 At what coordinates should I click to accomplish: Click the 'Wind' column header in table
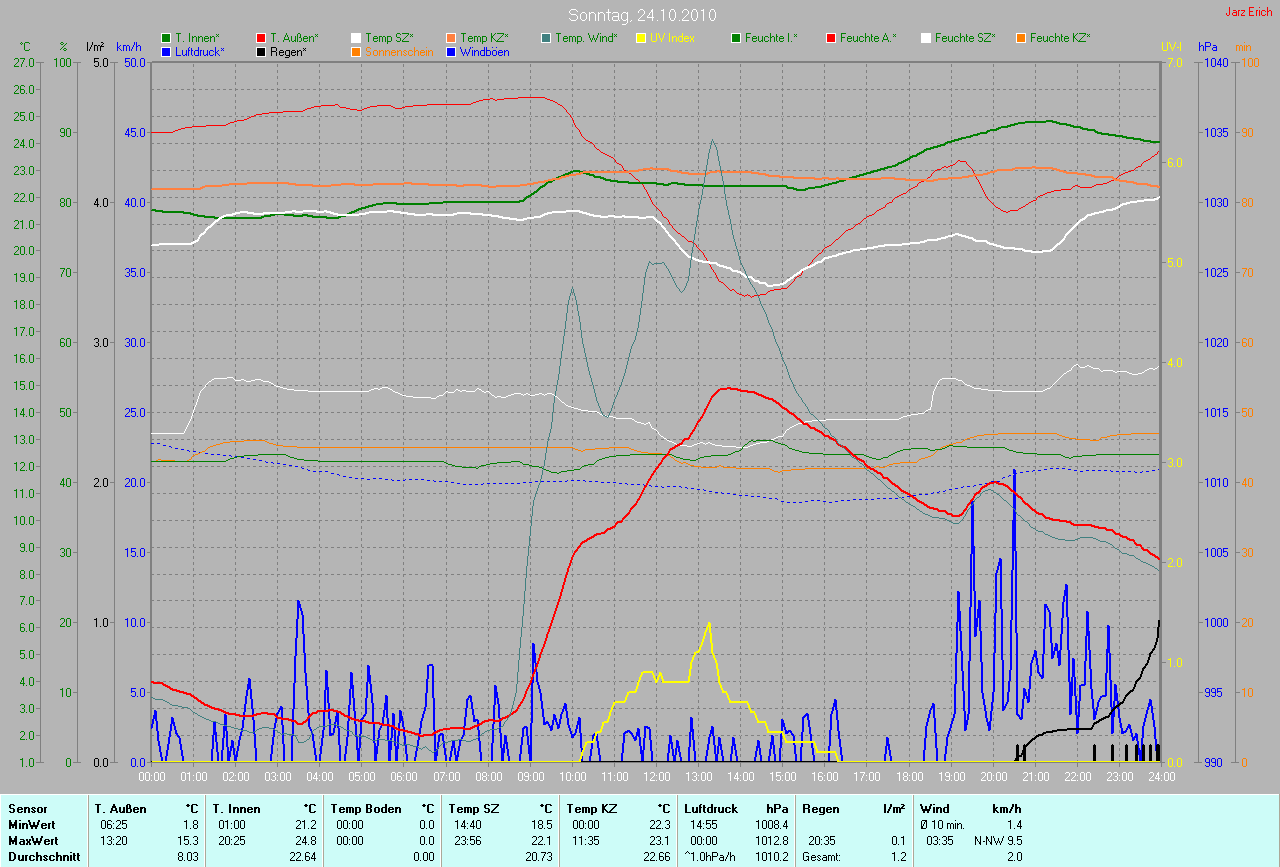click(934, 809)
